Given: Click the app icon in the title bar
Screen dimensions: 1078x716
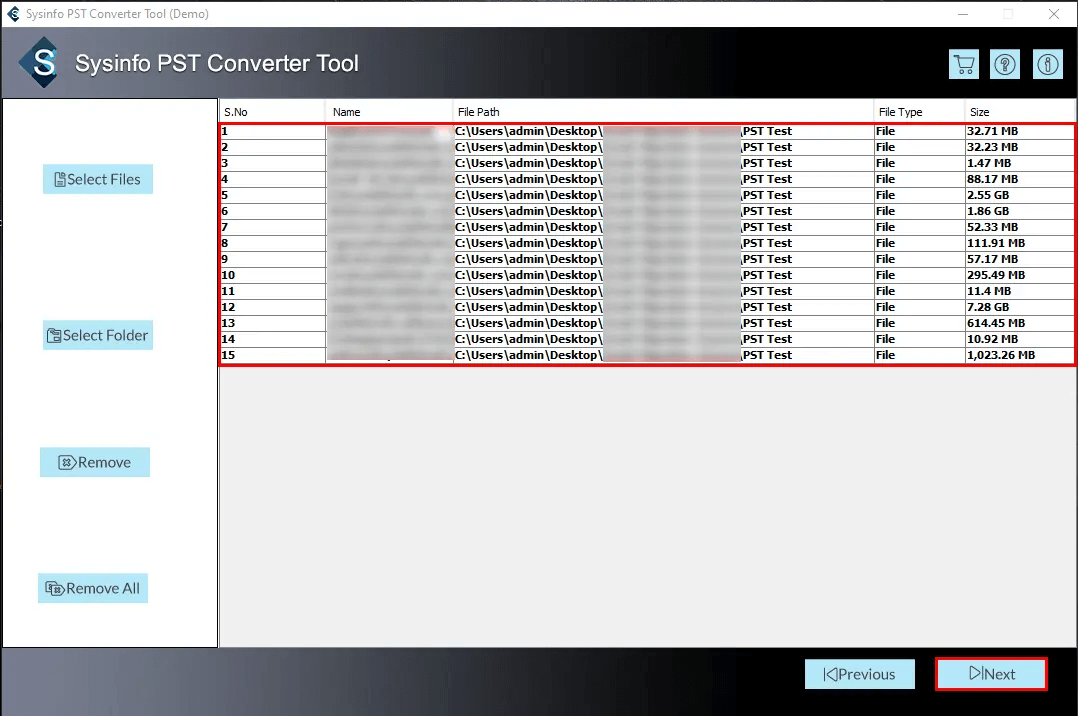Looking at the screenshot, I should 14,14.
